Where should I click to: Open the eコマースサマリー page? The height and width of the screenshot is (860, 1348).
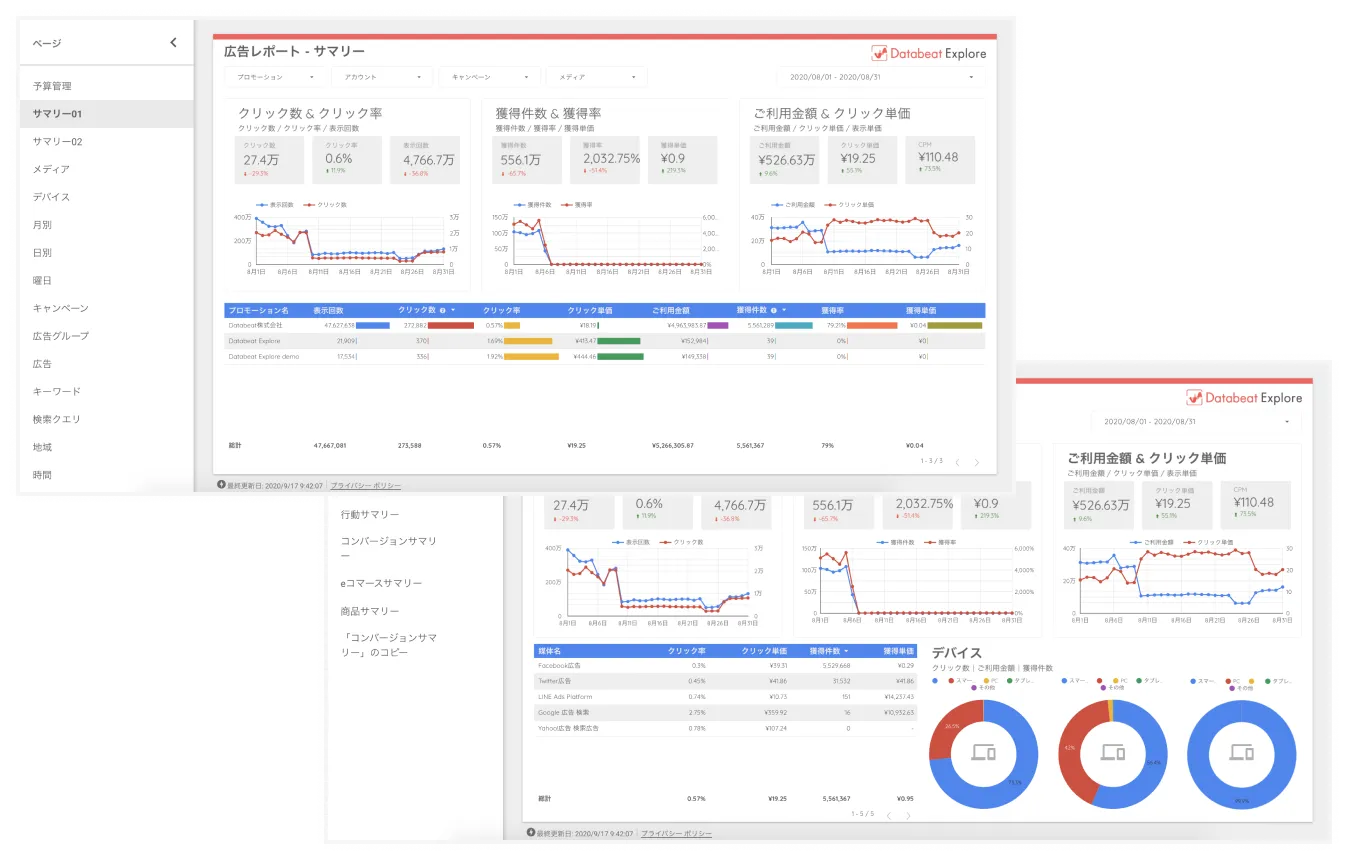(381, 583)
